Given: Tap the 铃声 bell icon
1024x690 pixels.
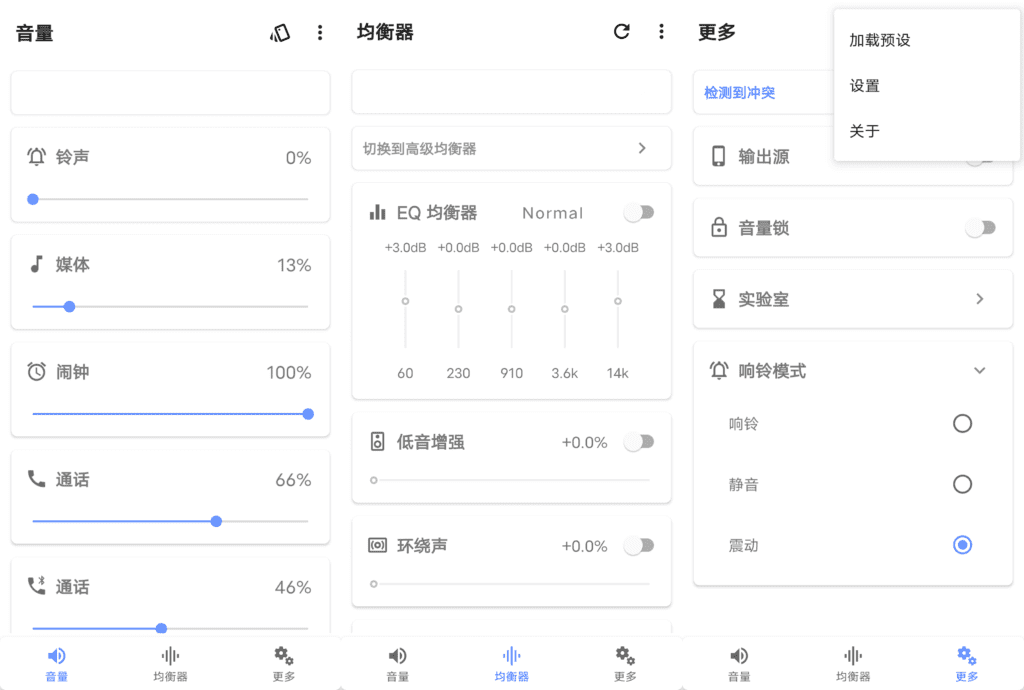Looking at the screenshot, I should click(37, 157).
